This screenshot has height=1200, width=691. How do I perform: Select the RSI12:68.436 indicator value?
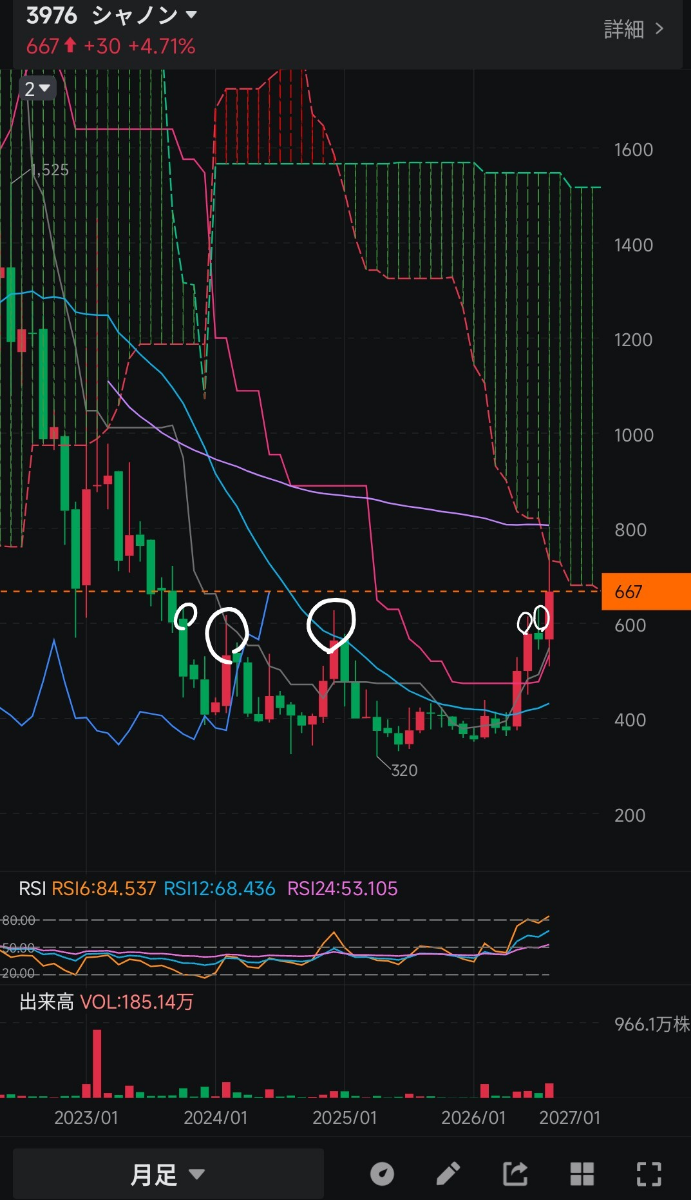click(219, 888)
